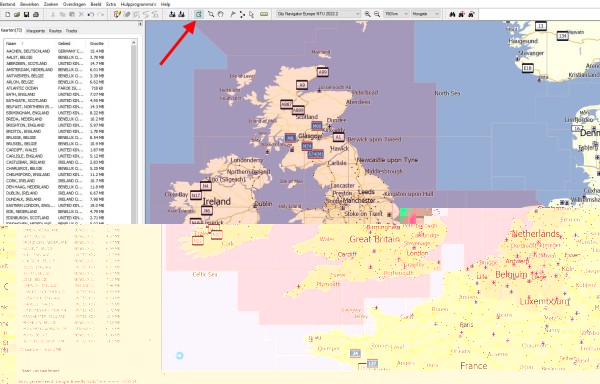Viewport: 600px width, 384px height.
Task: Click the Glasgow label on map
Action: click(310, 136)
